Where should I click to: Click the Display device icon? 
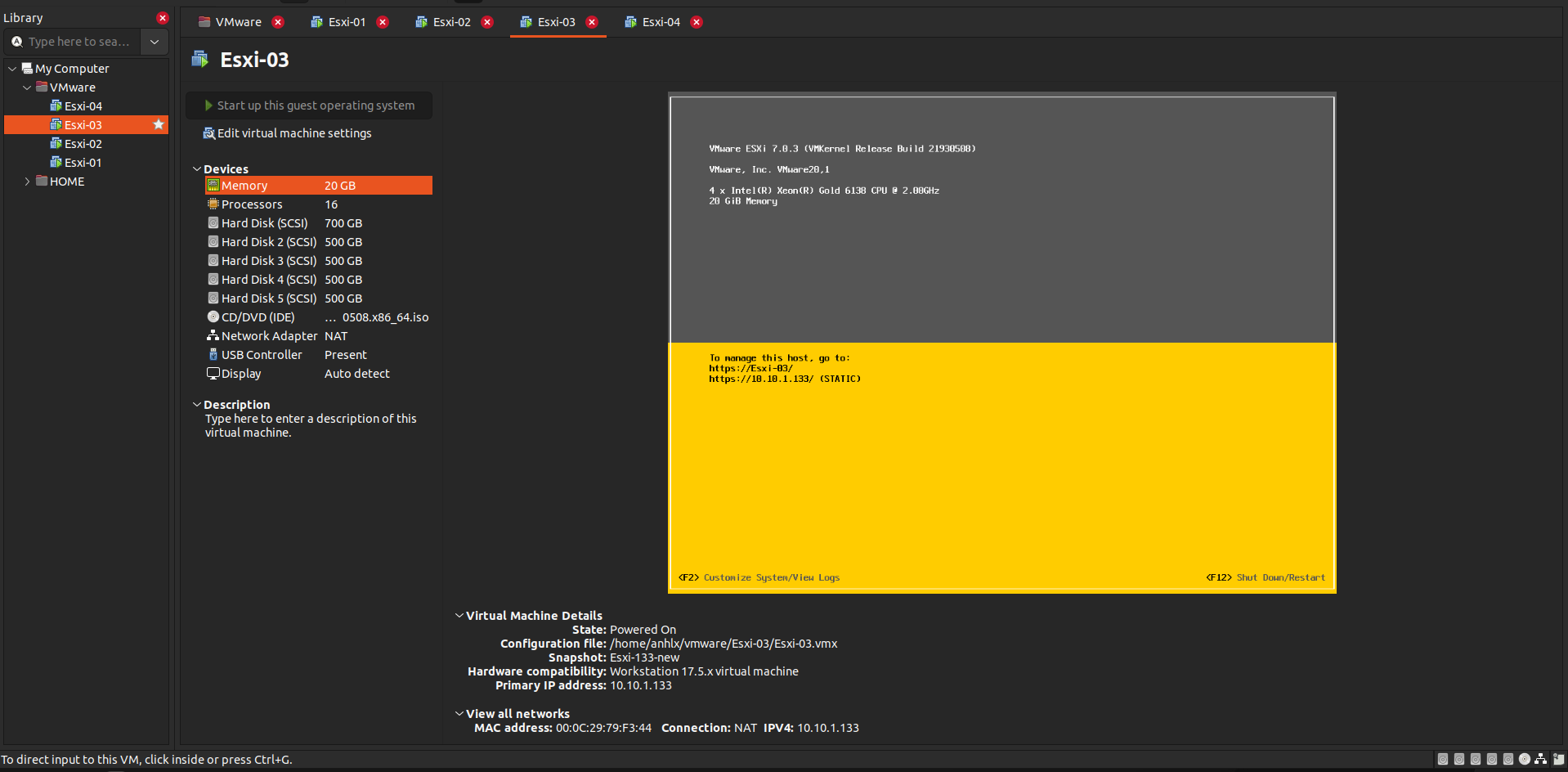click(213, 374)
